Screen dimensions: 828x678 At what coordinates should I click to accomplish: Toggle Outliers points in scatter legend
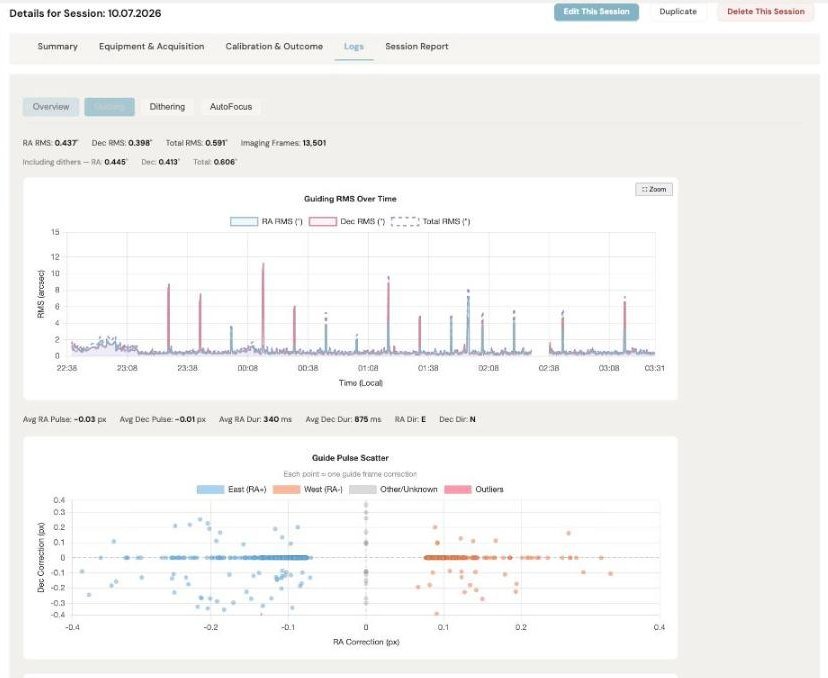(474, 489)
